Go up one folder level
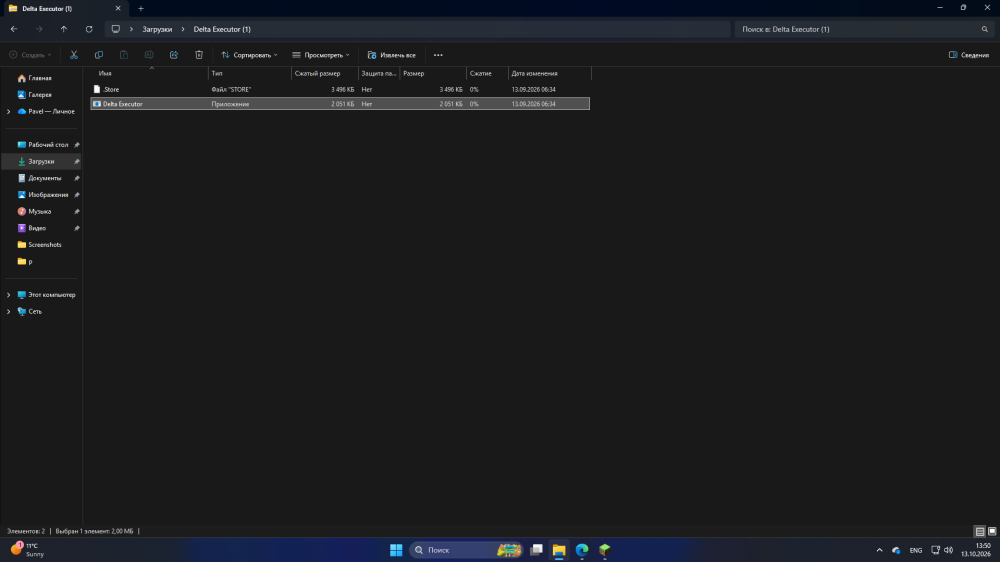 (x=64, y=29)
